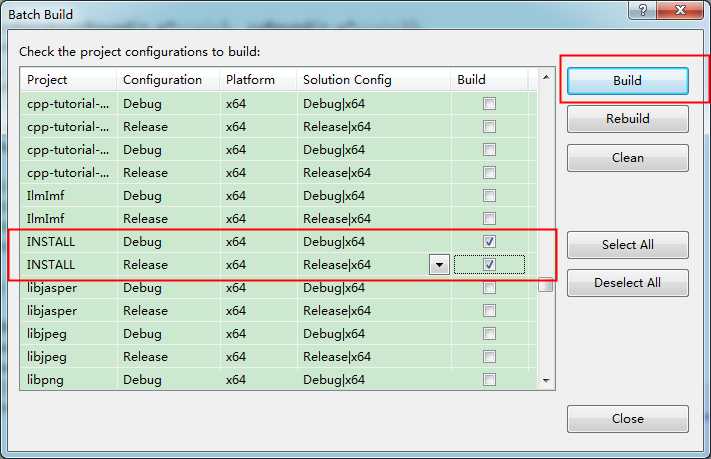
Task: Click the Close button at bottom
Action: [628, 419]
